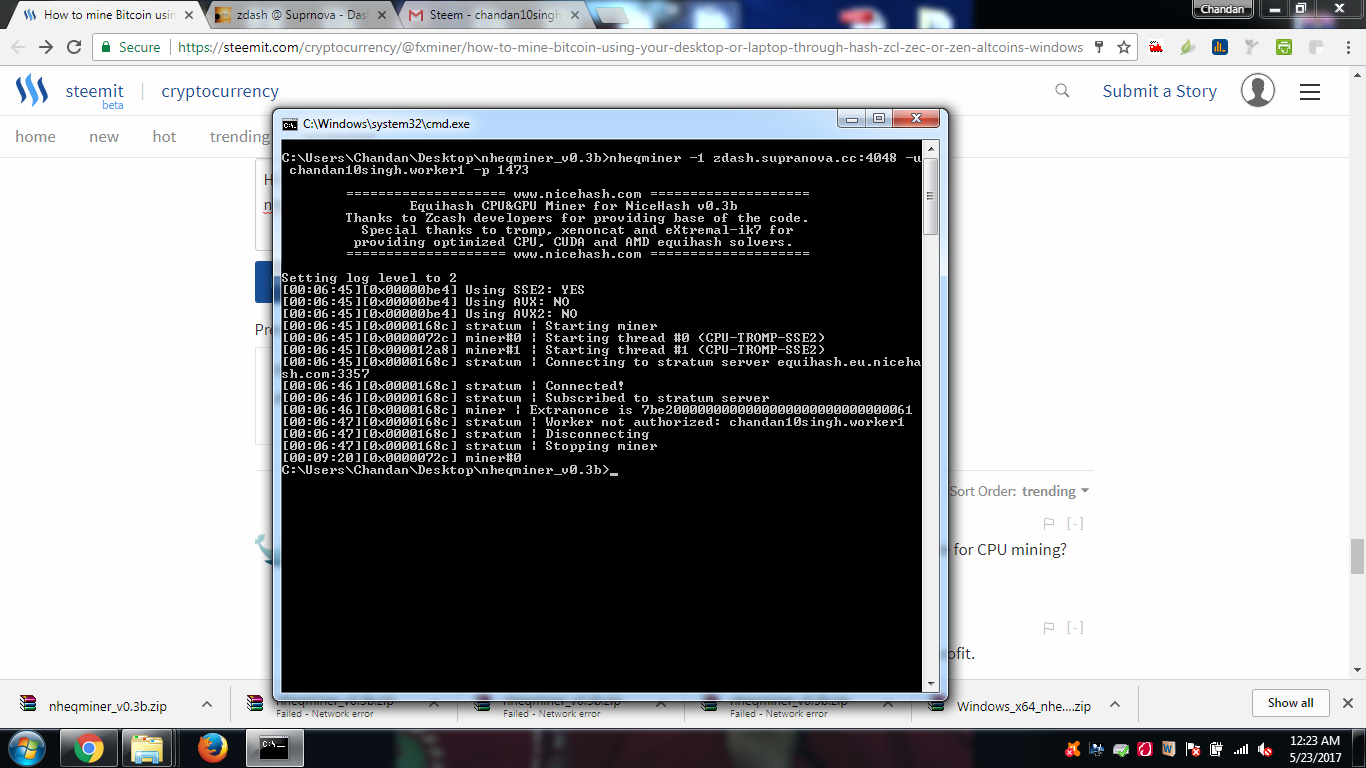Click the red swirl tray icon

[1145, 749]
